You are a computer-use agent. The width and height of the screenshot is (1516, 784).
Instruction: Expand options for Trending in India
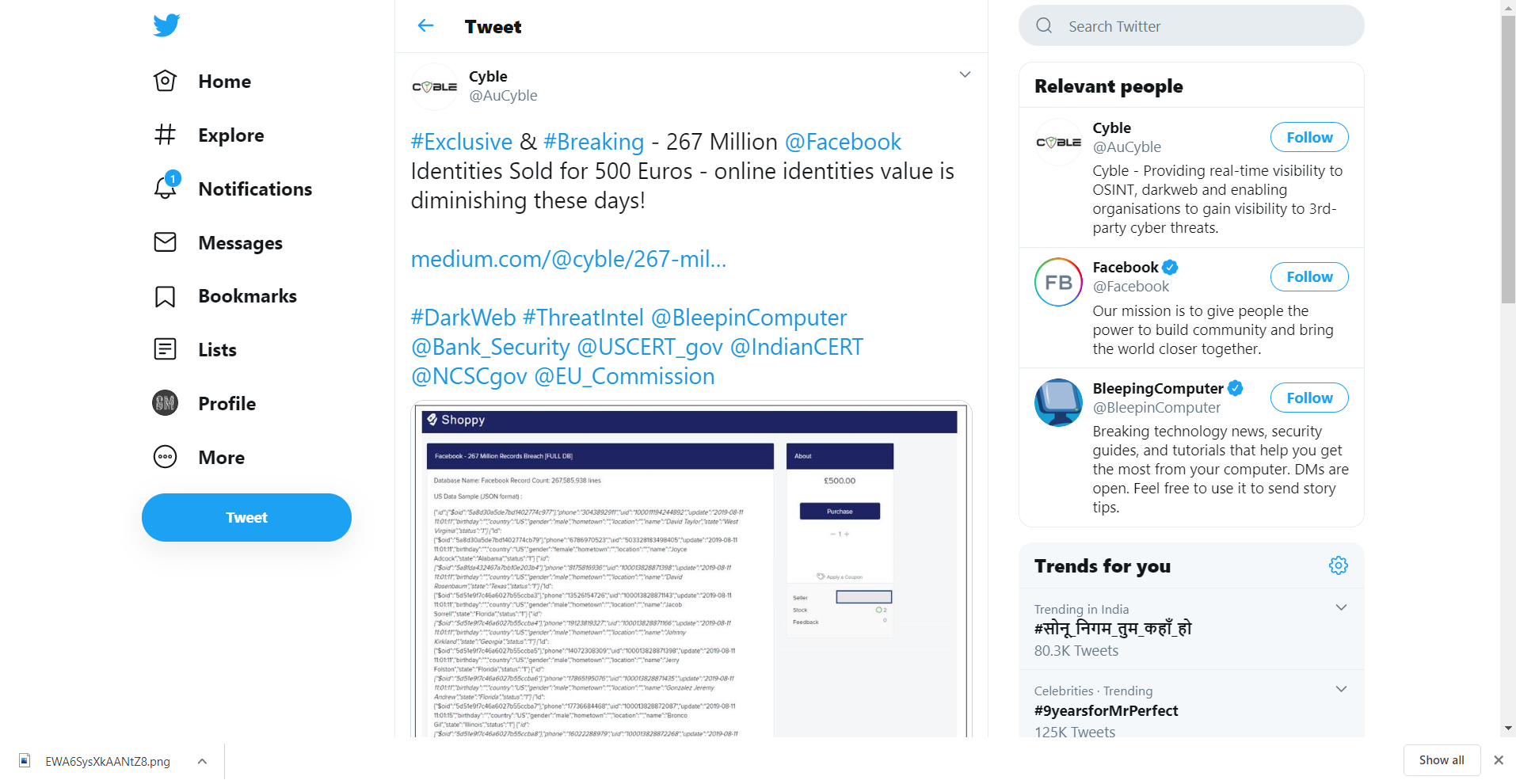1341,607
